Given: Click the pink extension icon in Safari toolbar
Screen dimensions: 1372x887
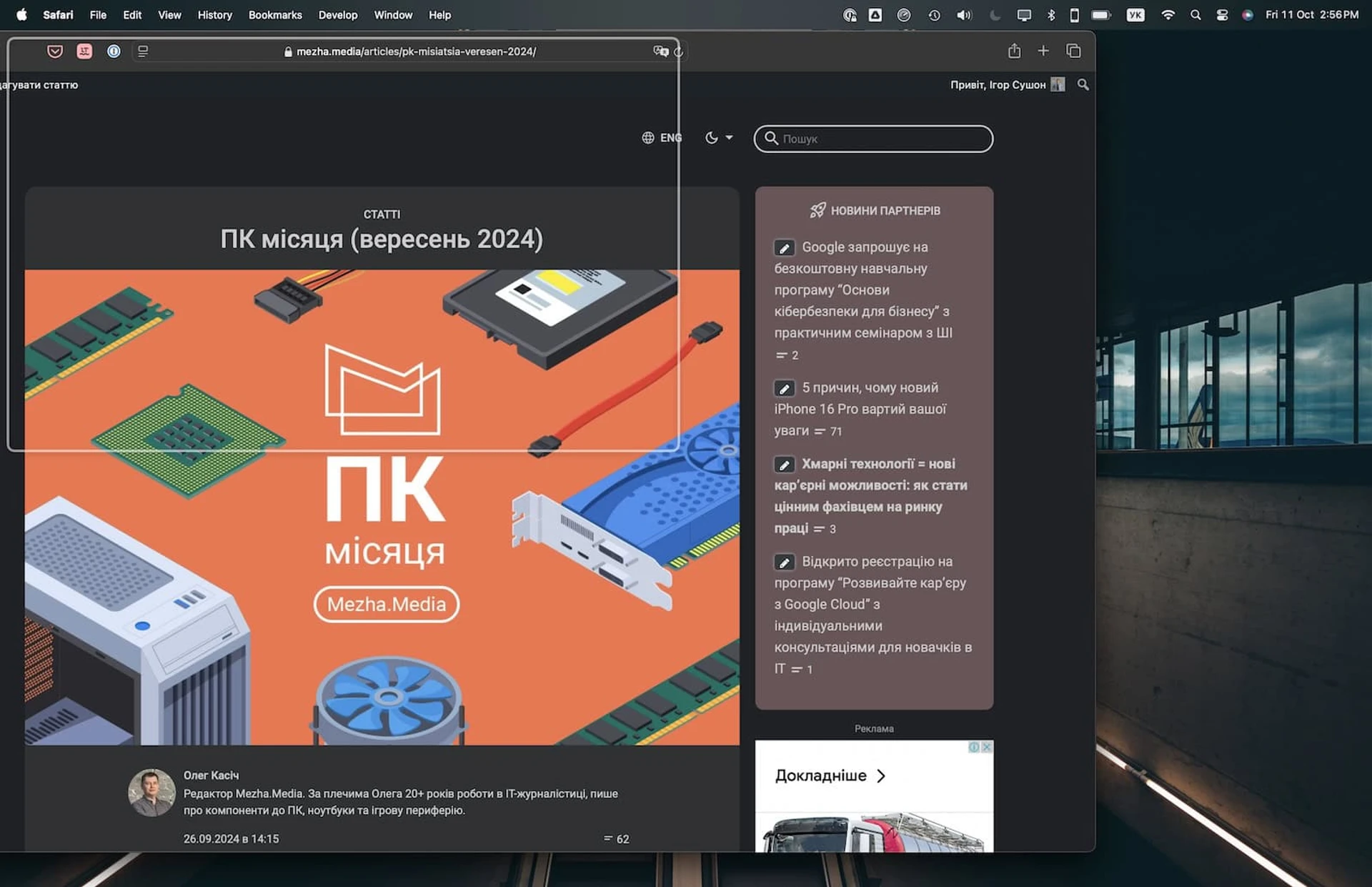Looking at the screenshot, I should pos(84,51).
